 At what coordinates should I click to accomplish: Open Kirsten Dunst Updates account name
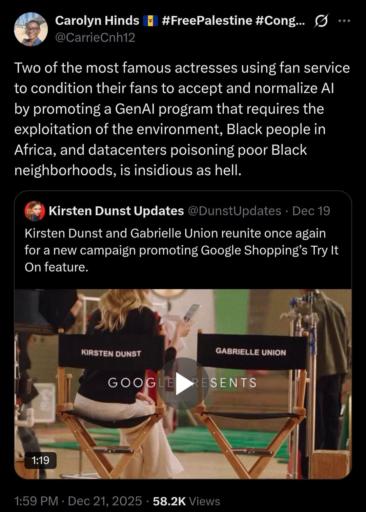116,211
